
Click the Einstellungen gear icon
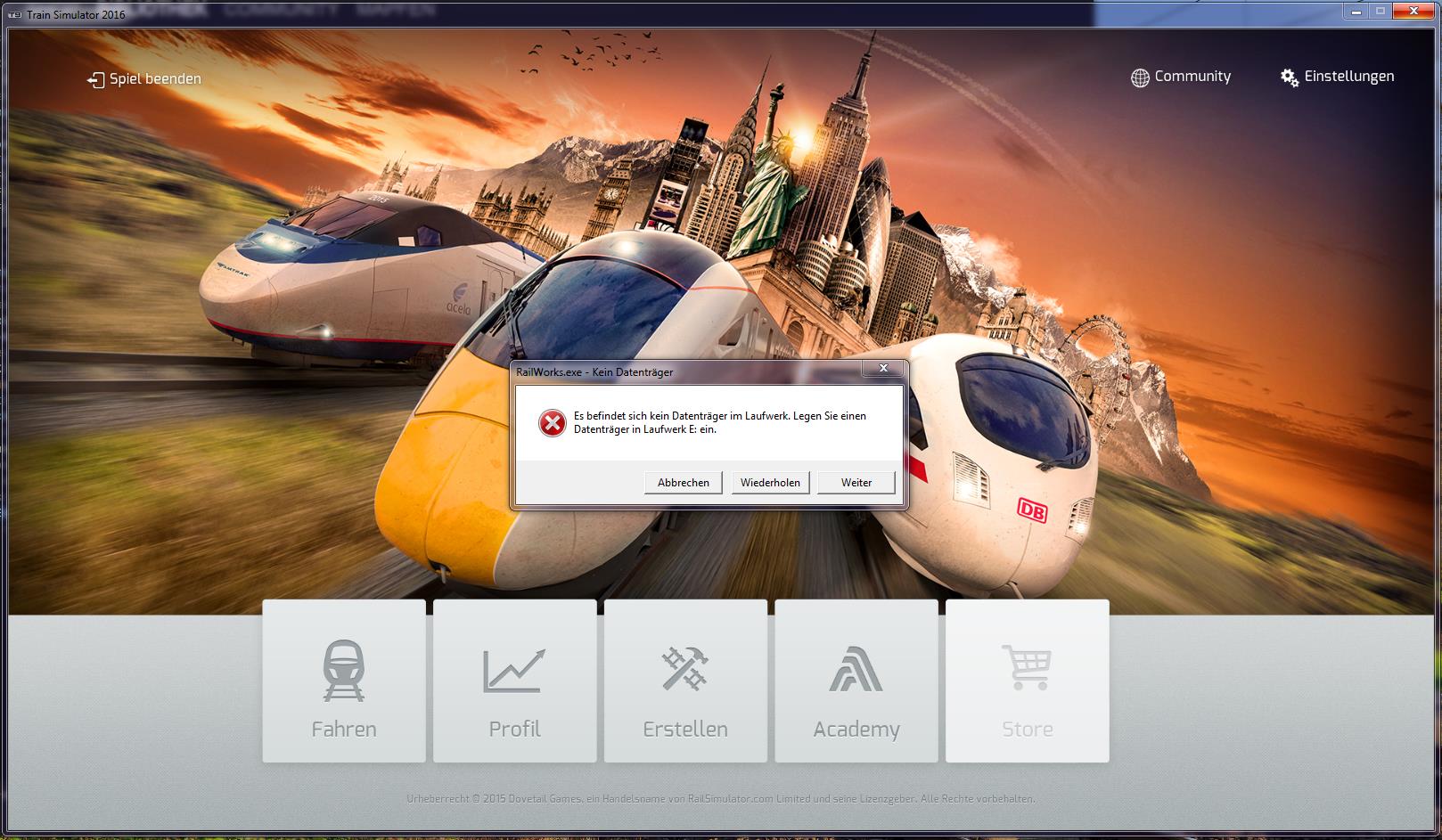point(1290,77)
